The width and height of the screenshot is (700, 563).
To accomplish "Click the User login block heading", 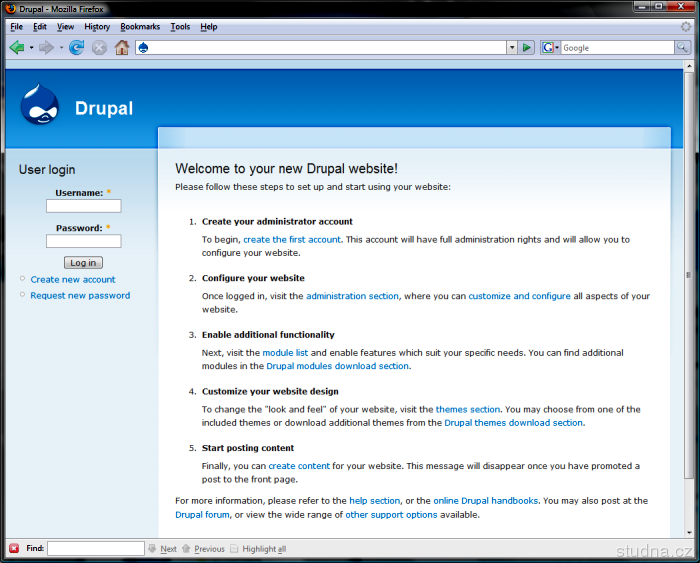I will point(47,170).
